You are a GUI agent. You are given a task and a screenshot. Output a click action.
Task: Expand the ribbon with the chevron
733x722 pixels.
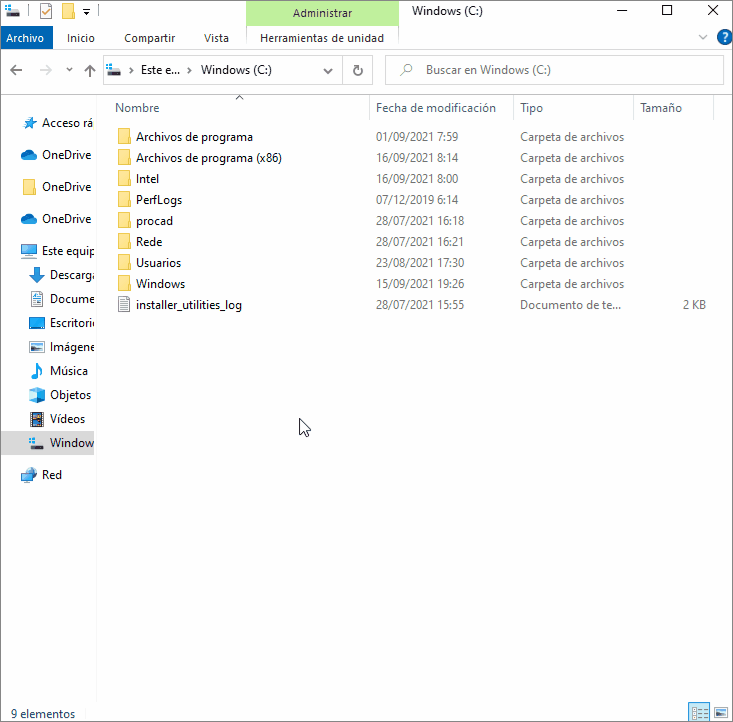(x=703, y=37)
